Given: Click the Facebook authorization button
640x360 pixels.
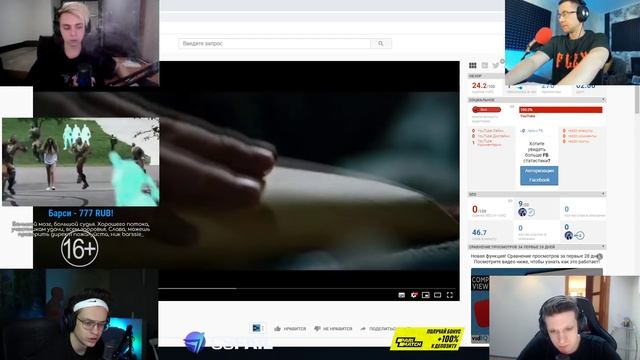Looking at the screenshot, I should [539, 176].
